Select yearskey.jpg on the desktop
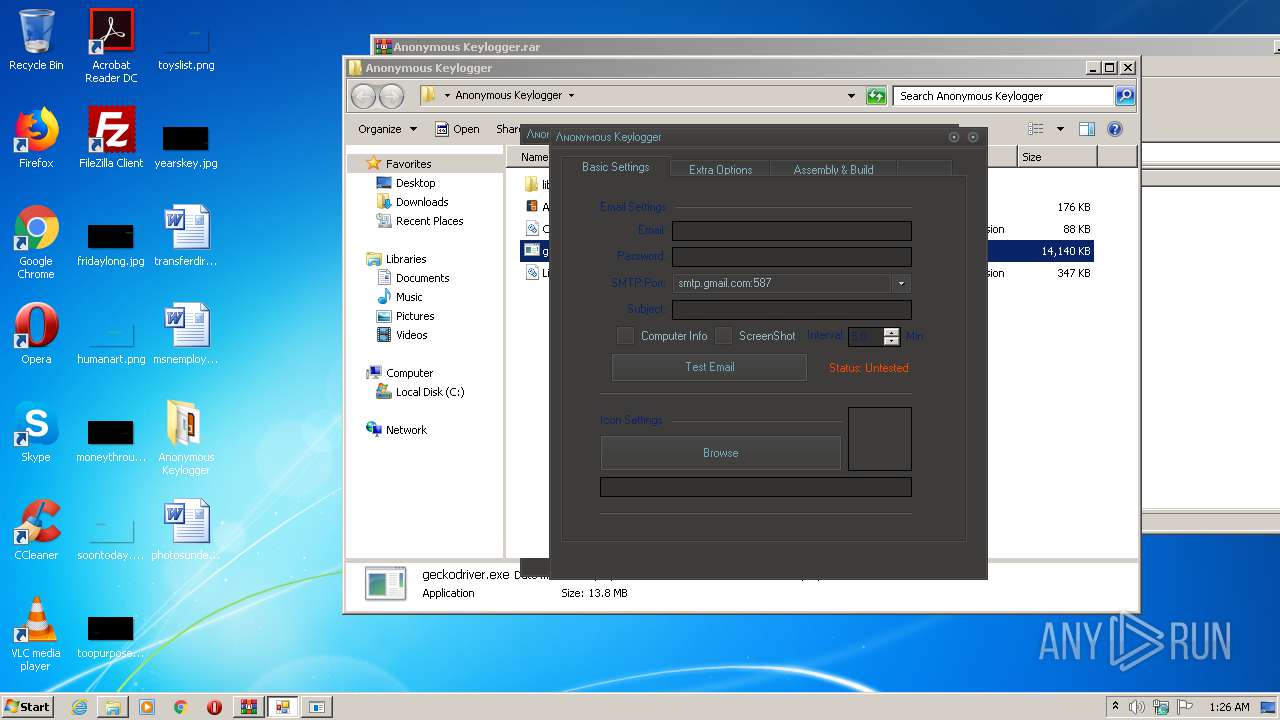The image size is (1280, 720). [186, 144]
